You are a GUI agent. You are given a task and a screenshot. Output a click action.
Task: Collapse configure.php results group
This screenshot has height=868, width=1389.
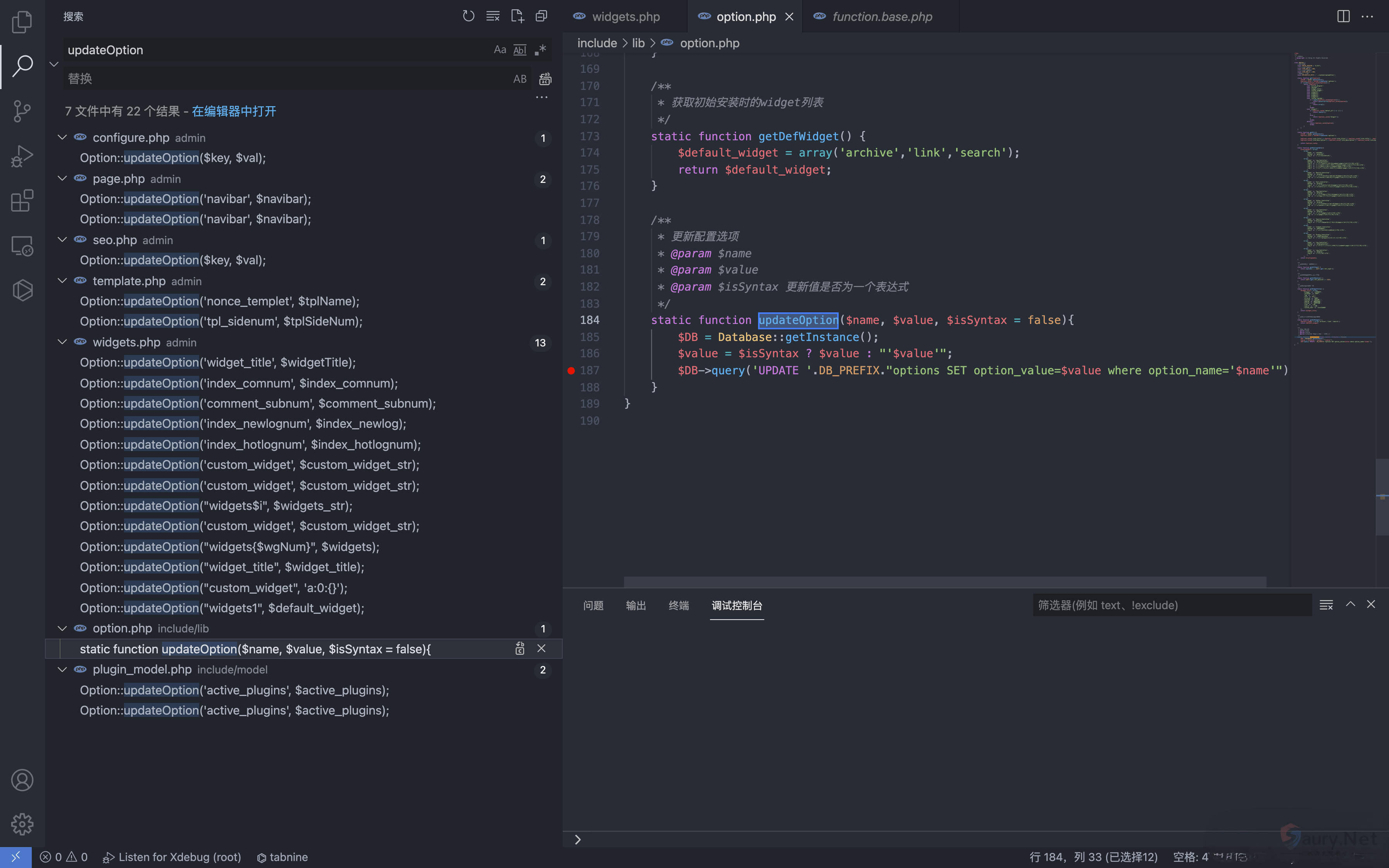point(62,138)
